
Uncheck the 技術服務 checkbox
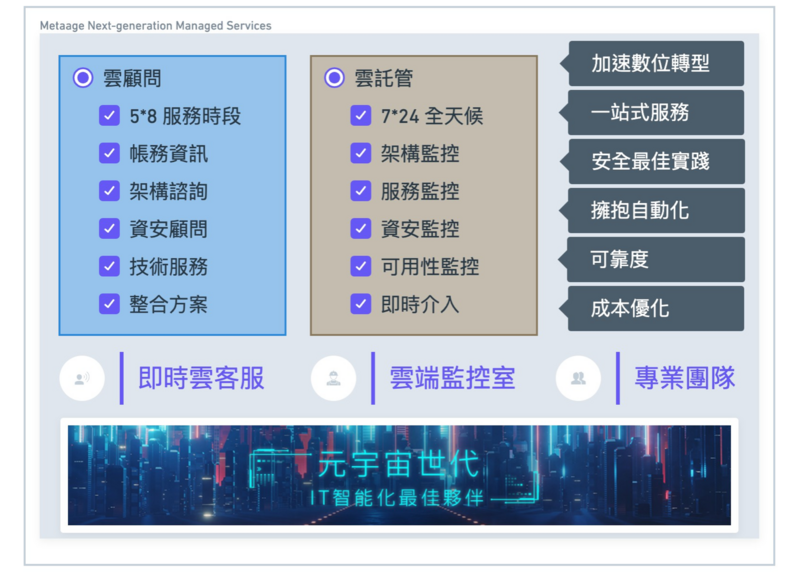tap(109, 266)
